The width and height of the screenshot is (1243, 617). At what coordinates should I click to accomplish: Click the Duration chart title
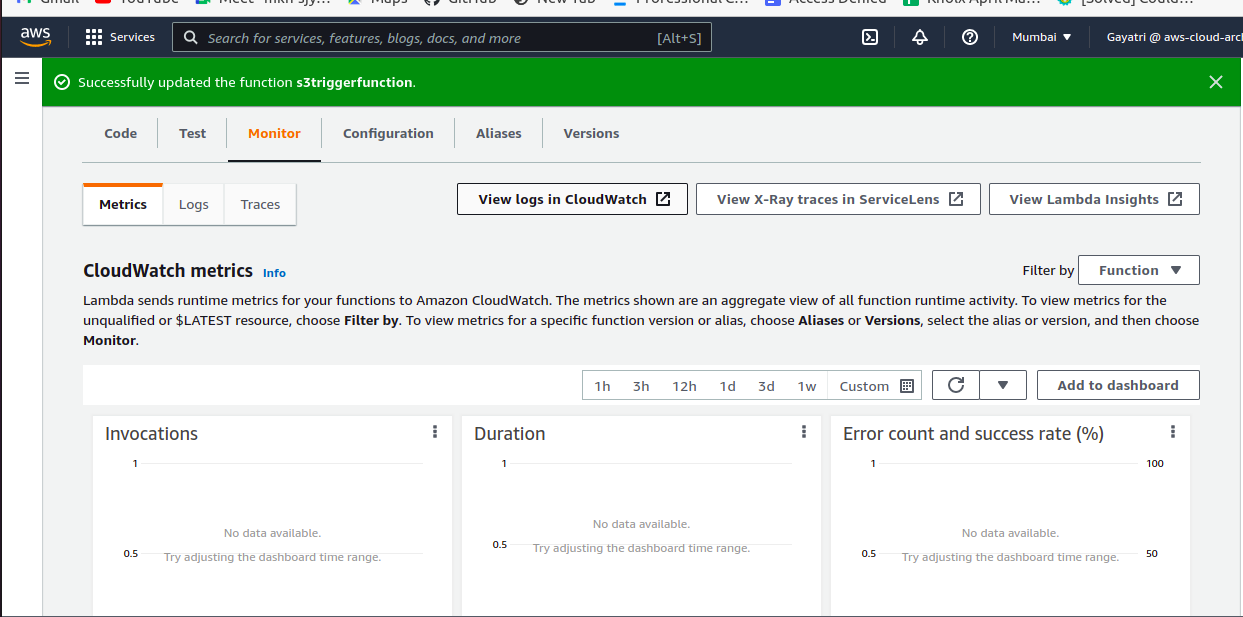click(x=510, y=433)
